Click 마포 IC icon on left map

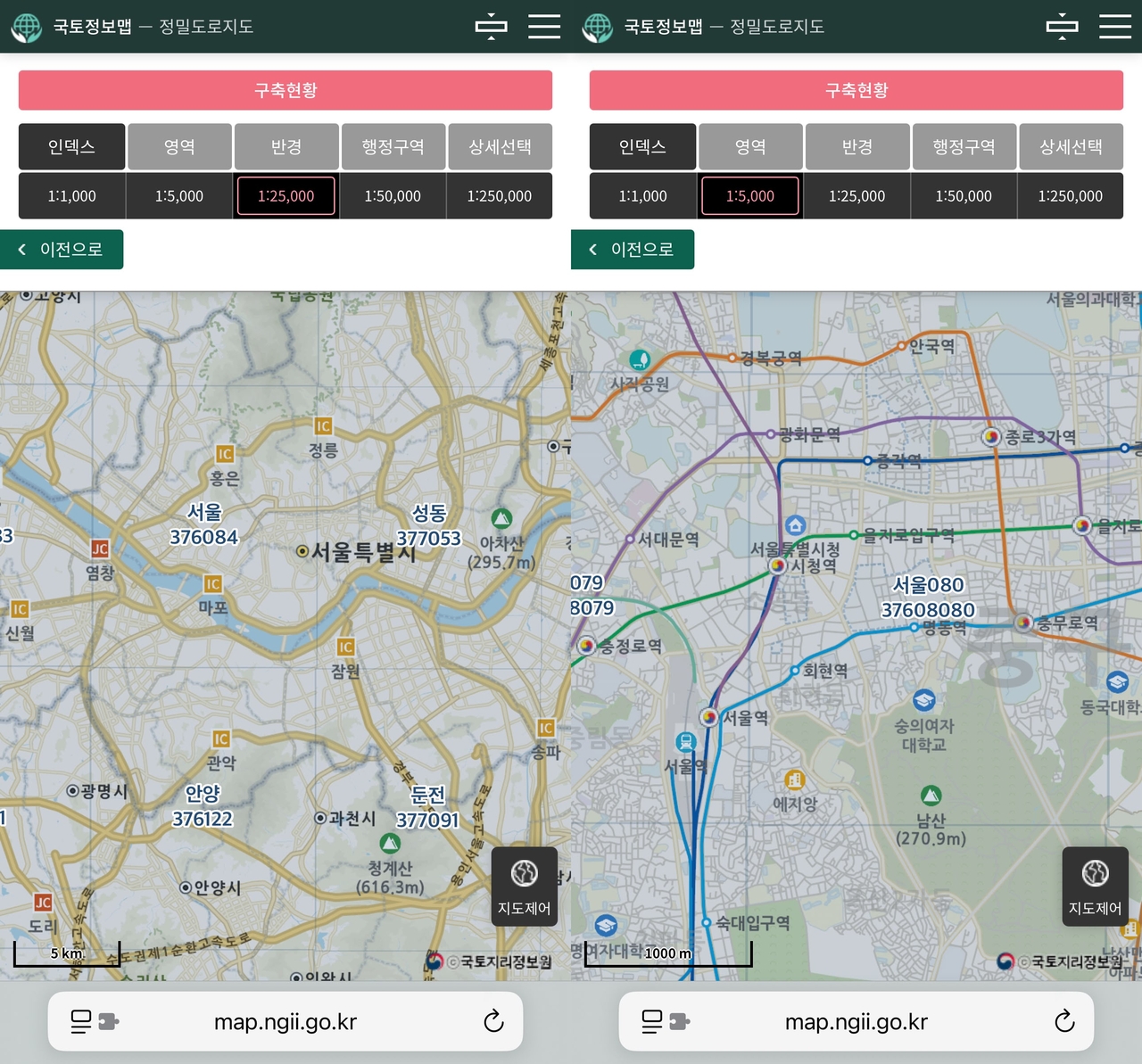point(212,584)
